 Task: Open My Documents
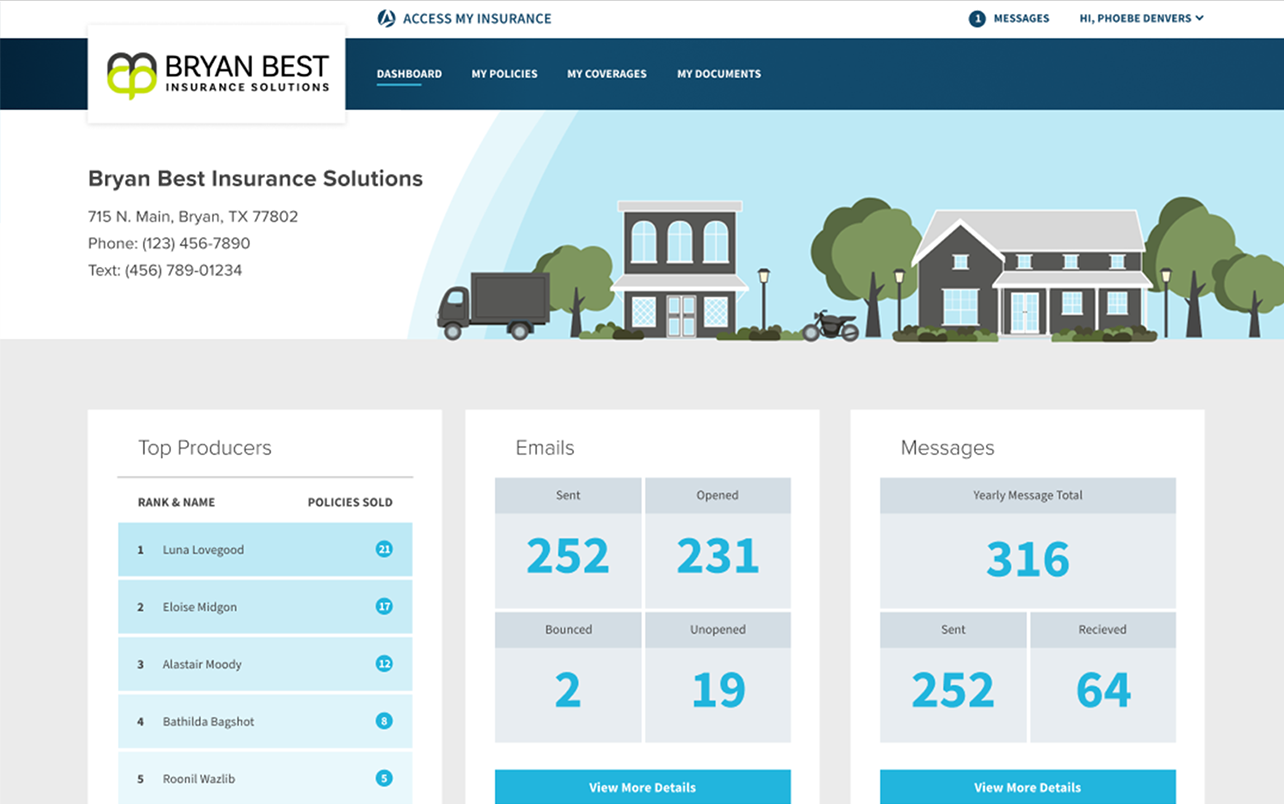click(x=718, y=73)
